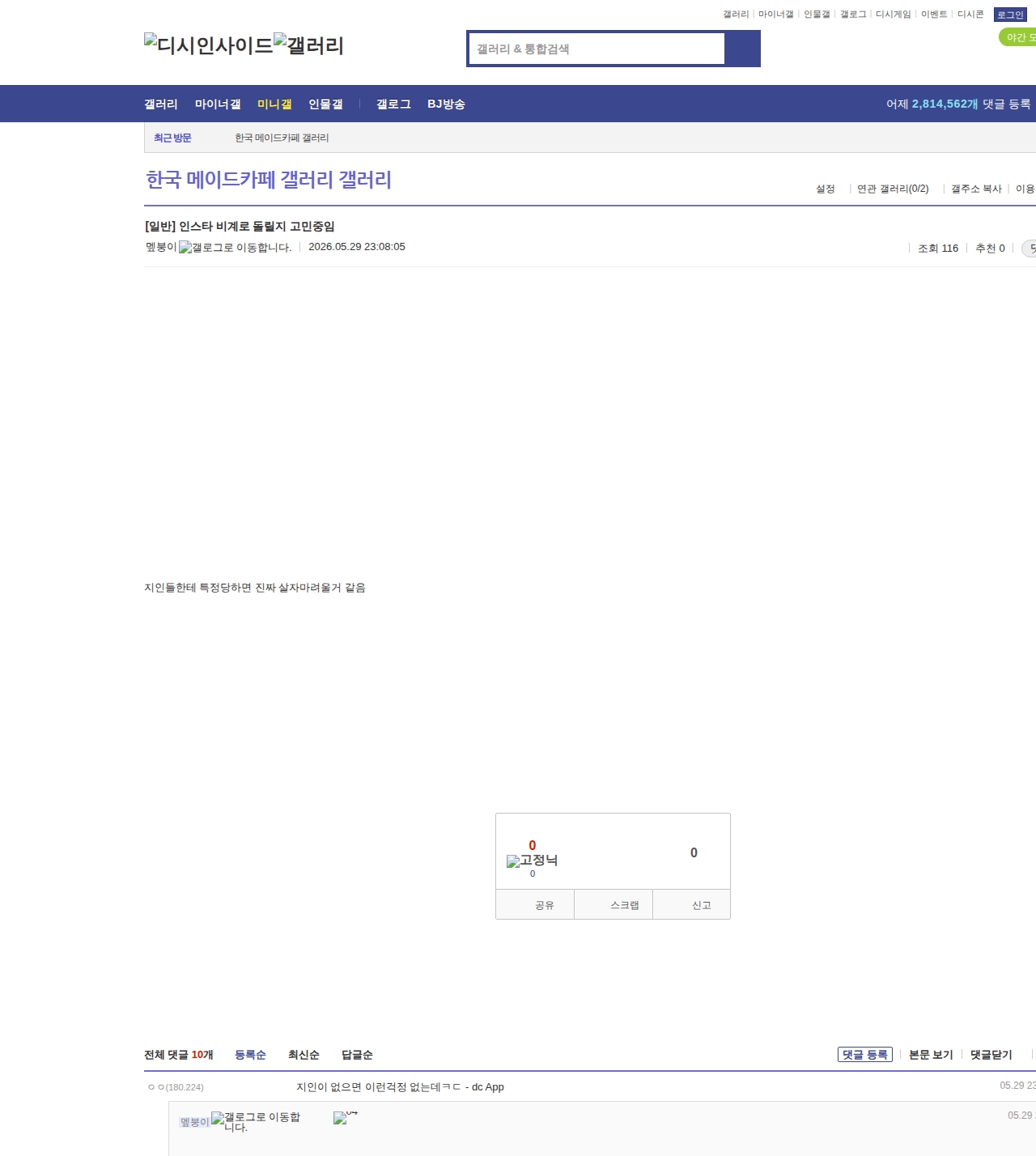This screenshot has height=1156, width=1036.
Task: Click the DCInside logo image
Action: tap(209, 45)
